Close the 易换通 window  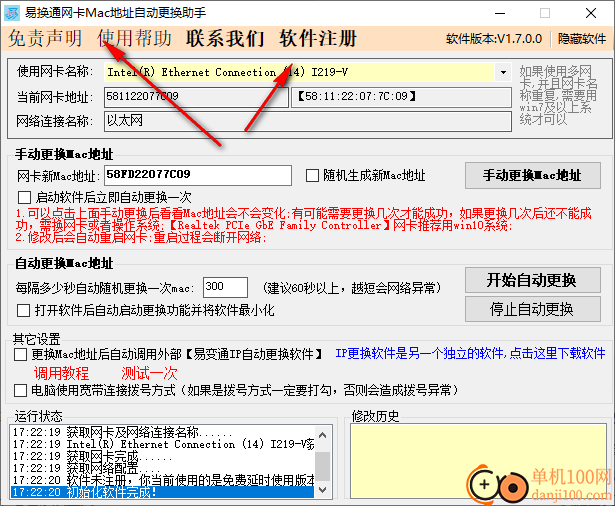(591, 13)
